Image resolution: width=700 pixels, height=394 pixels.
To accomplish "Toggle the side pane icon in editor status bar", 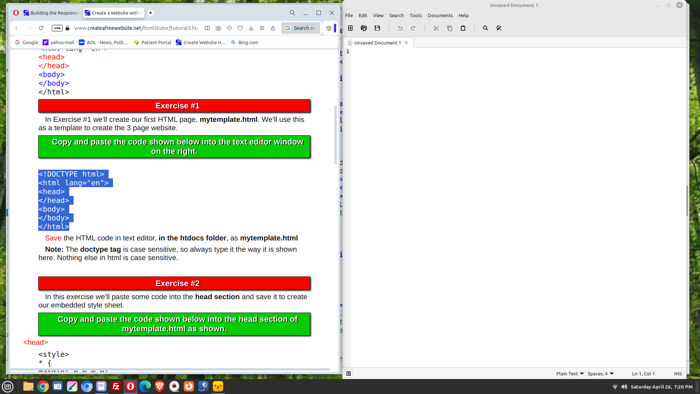I will [x=349, y=373].
